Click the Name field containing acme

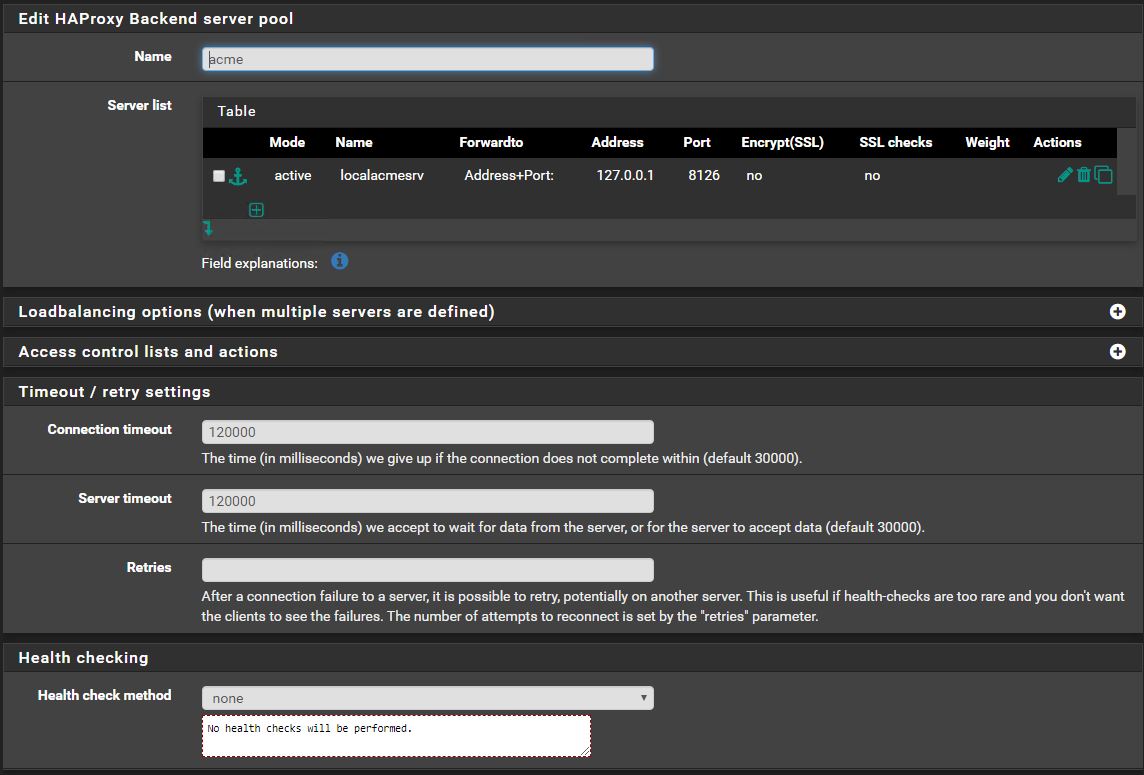(x=427, y=59)
